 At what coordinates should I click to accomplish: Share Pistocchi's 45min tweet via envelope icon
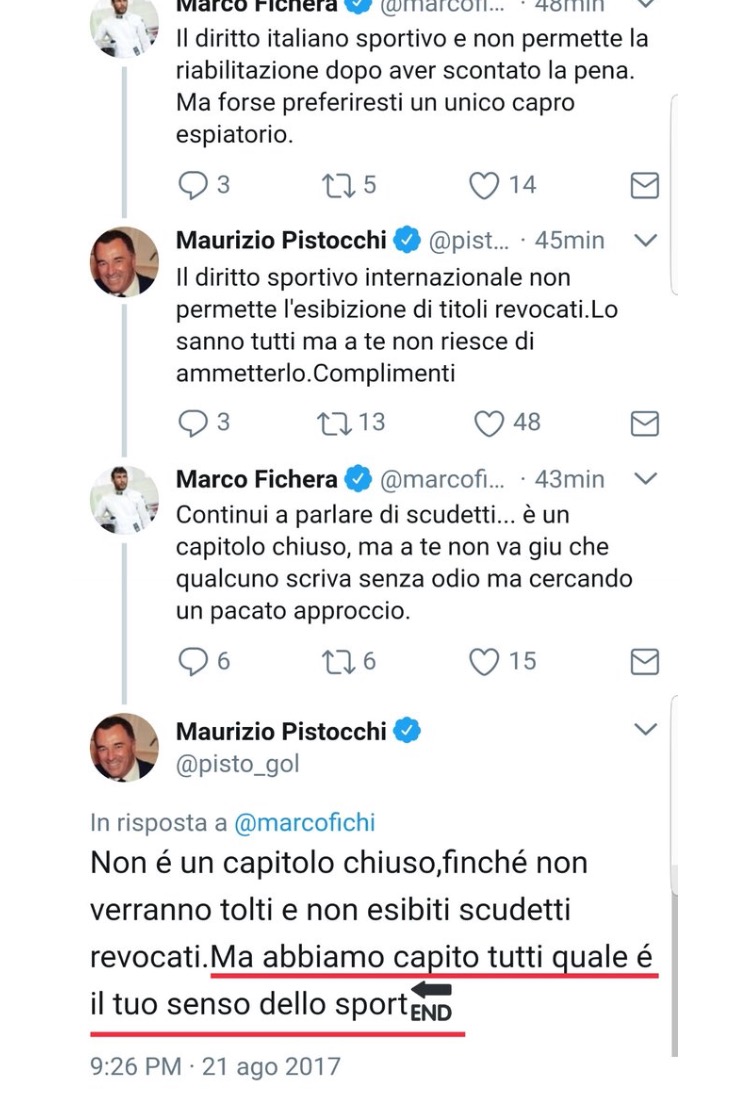click(x=645, y=424)
